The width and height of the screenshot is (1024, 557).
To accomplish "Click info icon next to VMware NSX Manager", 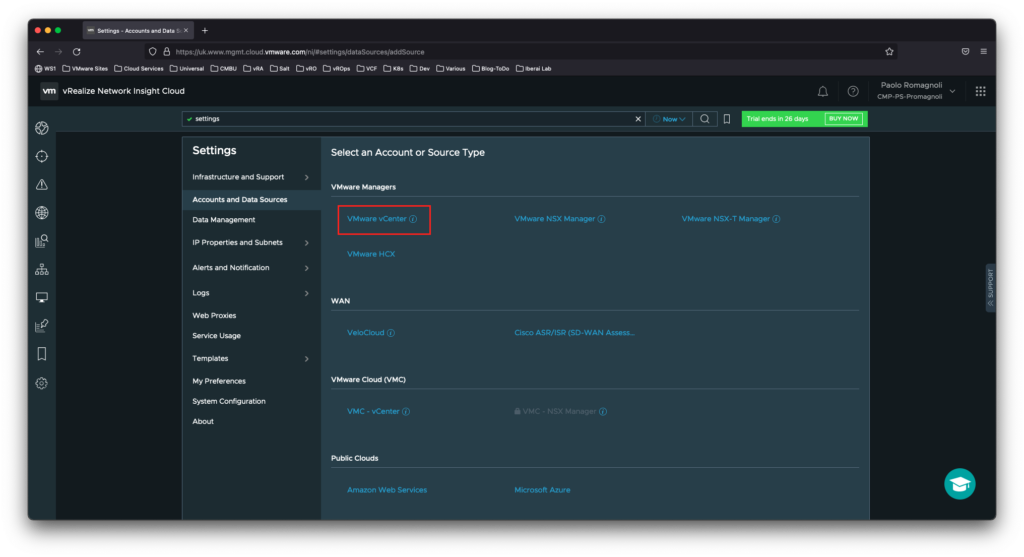I will tap(601, 219).
